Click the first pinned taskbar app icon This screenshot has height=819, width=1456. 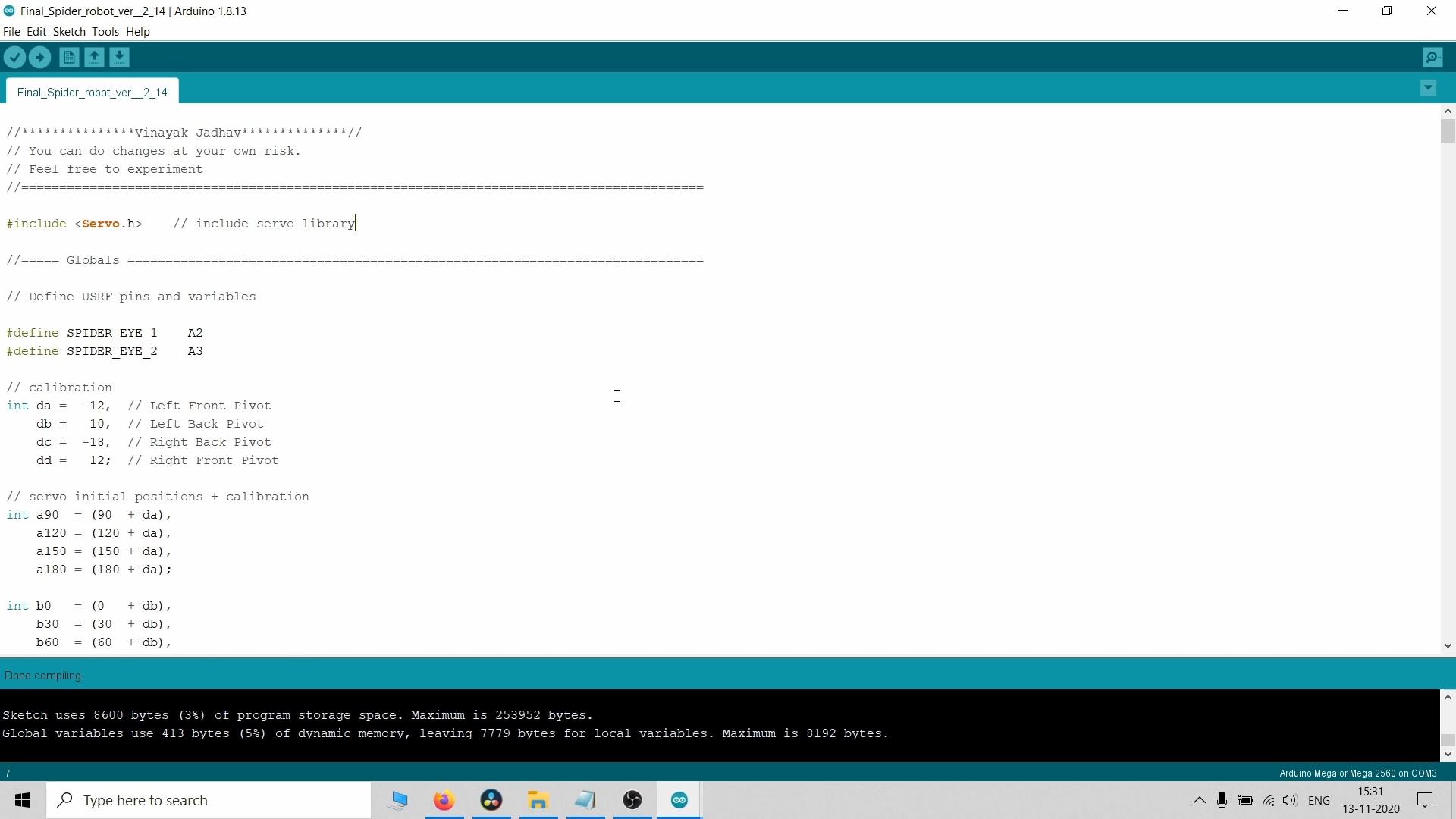point(397,800)
